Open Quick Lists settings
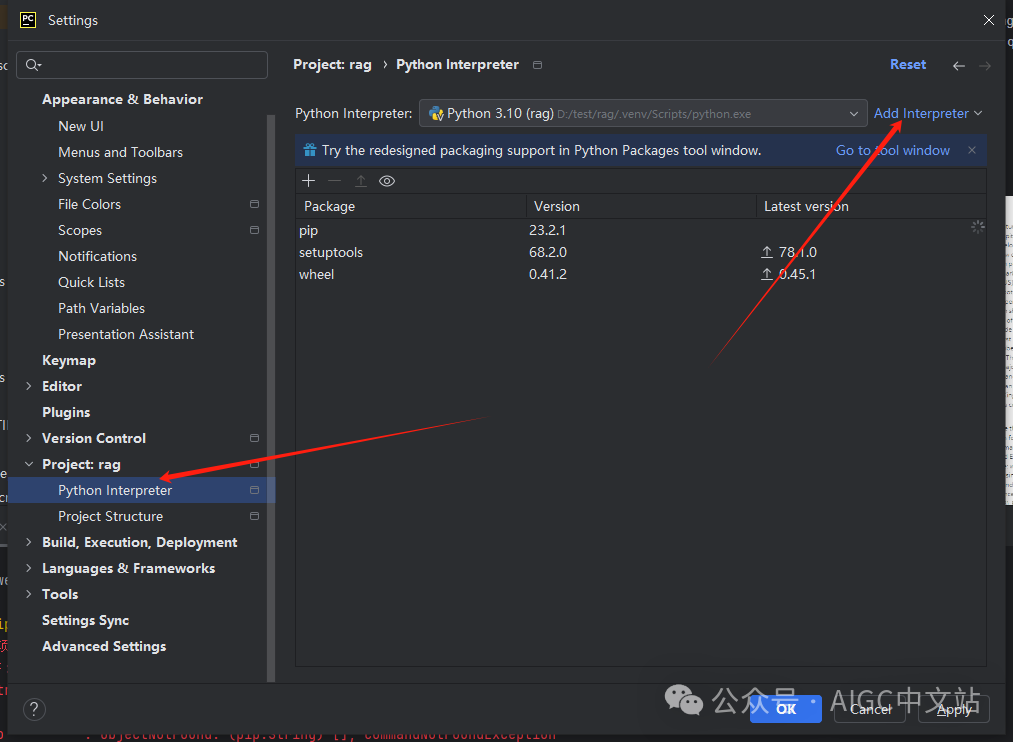 [91, 282]
